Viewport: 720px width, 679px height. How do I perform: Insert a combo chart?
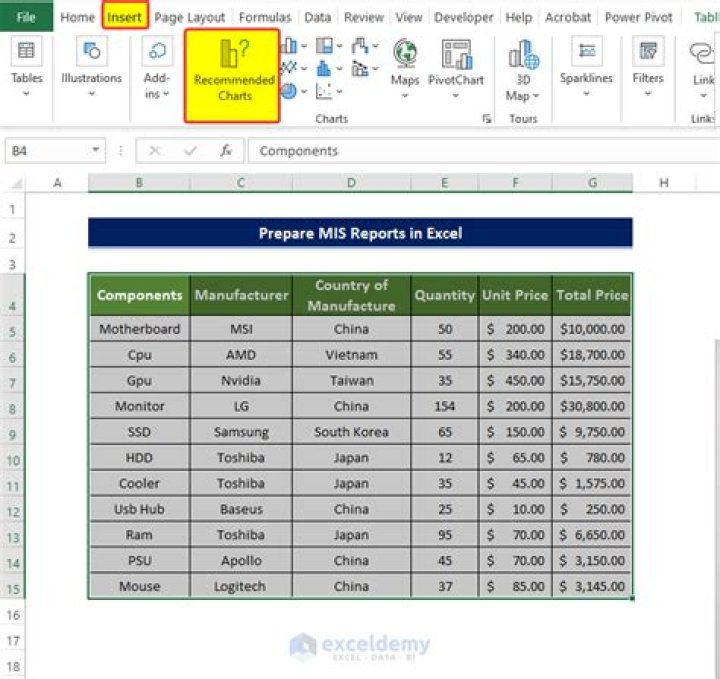pos(360,69)
